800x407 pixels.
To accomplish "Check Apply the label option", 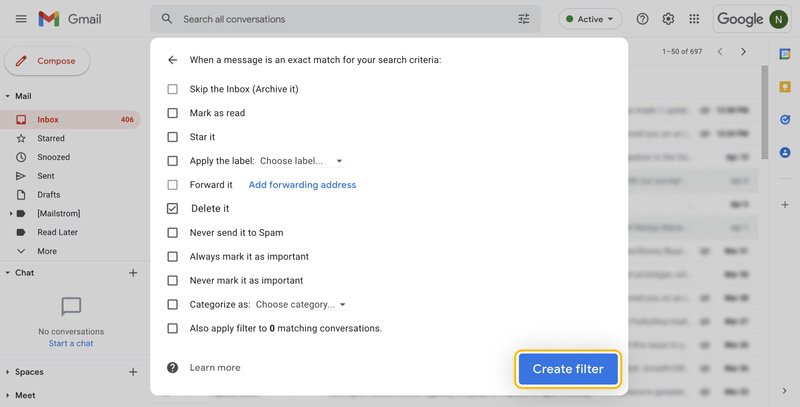I will (172, 161).
